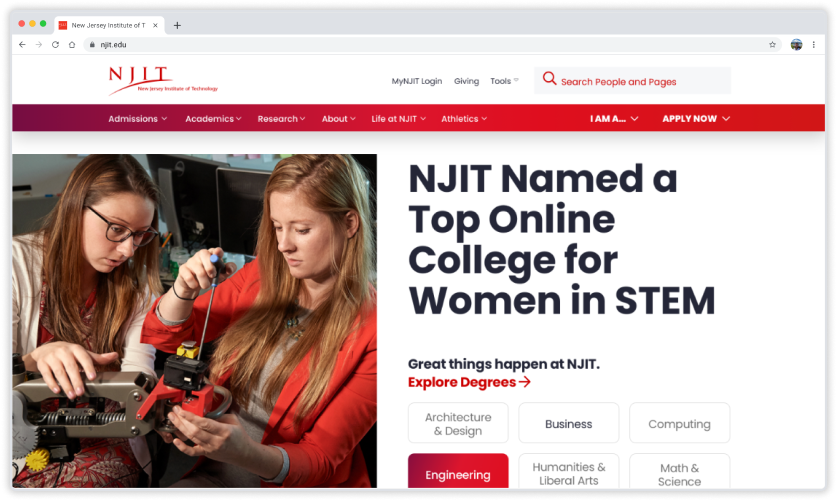The width and height of the screenshot is (837, 501).
Task: Follow the Explore Degrees link
Action: pos(469,383)
